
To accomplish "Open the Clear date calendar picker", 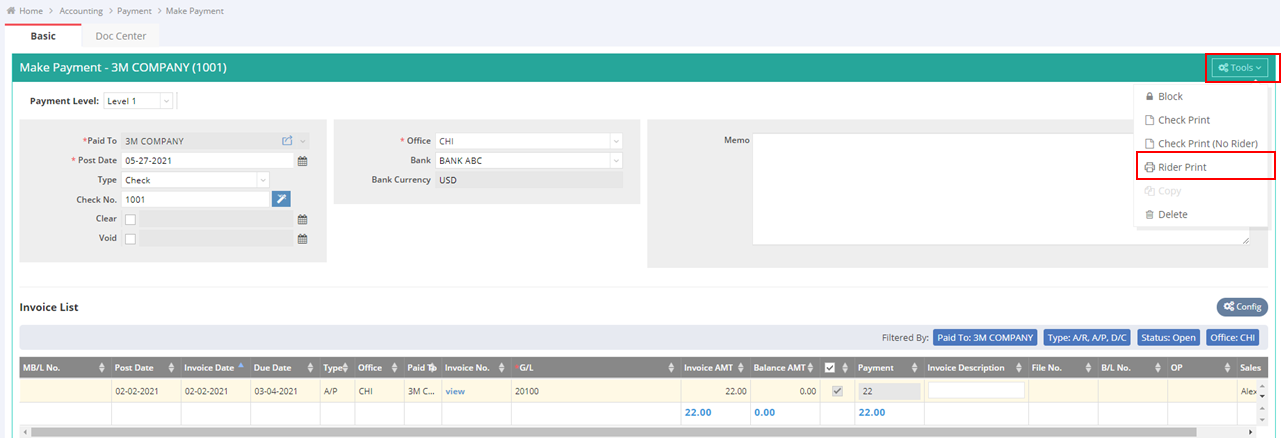I will 302,219.
